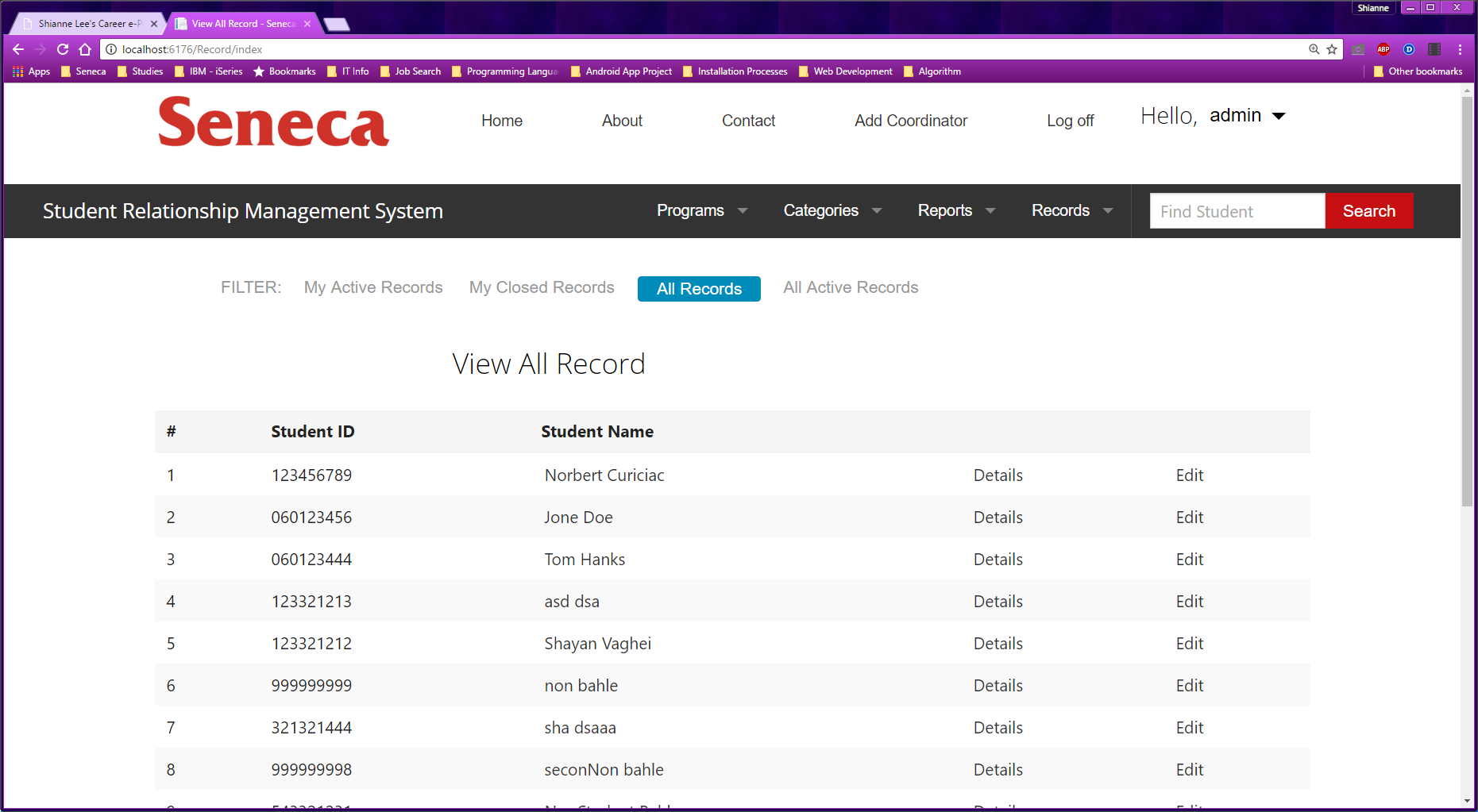Open the Seneca bookmarks folder
The height and width of the screenshot is (812, 1478).
[x=83, y=71]
